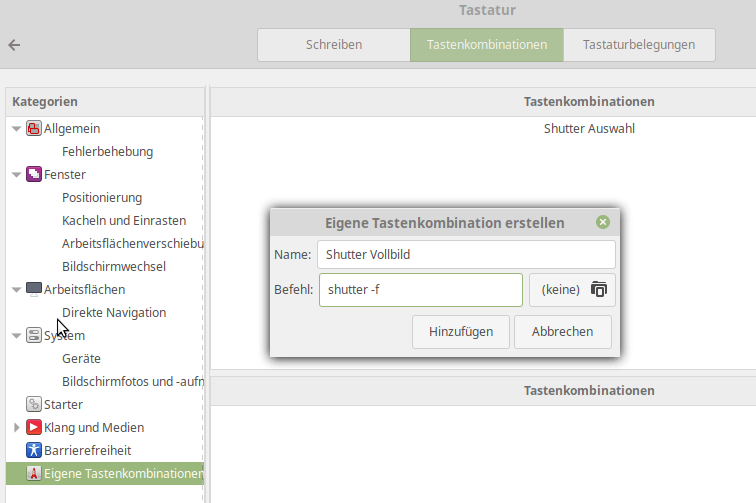
Task: Collapse the Fenster category
Action: pos(16,175)
